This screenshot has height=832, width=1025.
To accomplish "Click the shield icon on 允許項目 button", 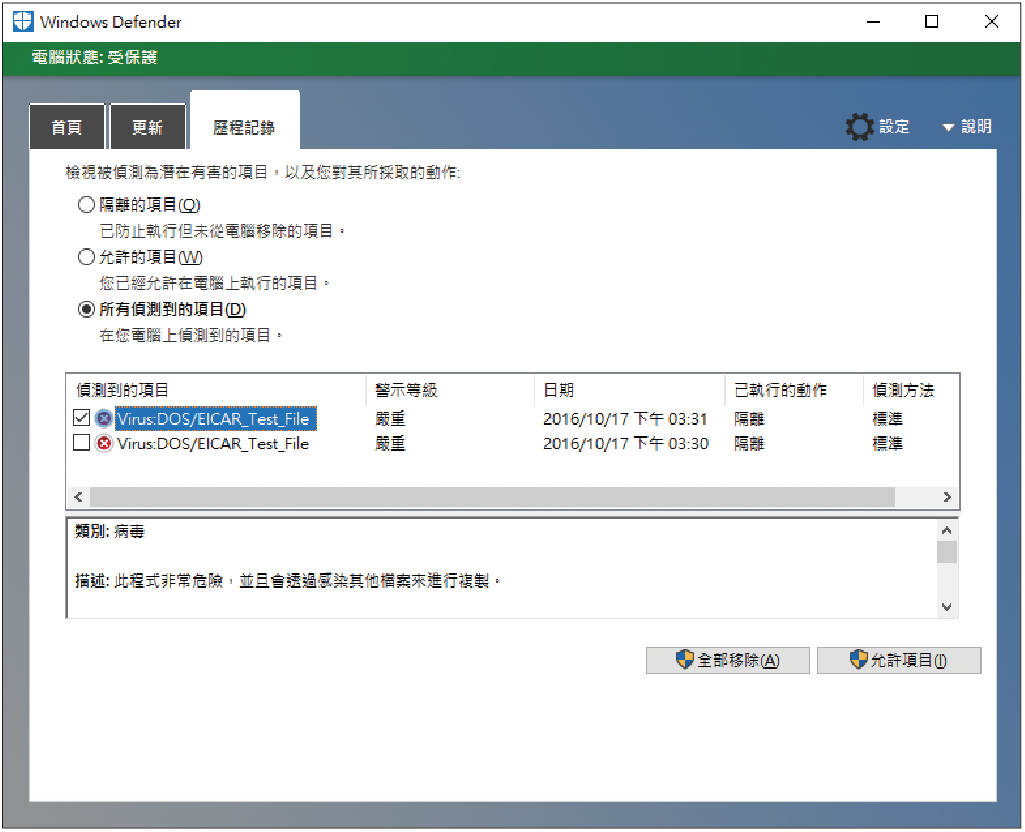I will 858,659.
